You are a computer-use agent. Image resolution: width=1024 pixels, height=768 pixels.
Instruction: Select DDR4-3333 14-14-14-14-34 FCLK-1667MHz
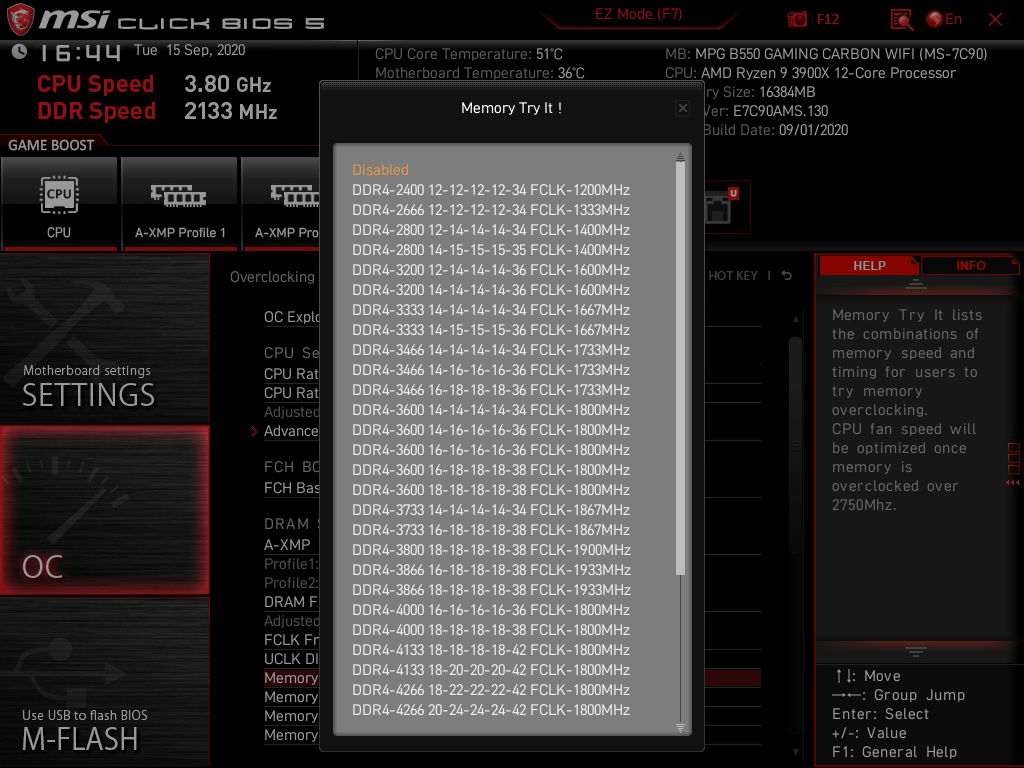click(x=490, y=310)
